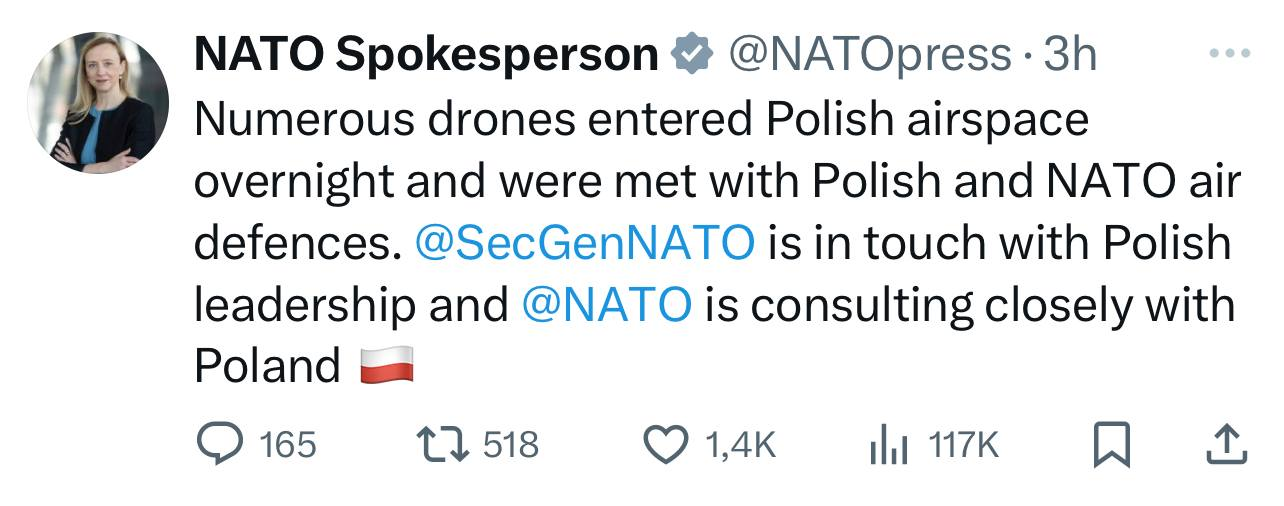
Task: Open the NATO Spokesperson profile photo
Action: (97, 101)
